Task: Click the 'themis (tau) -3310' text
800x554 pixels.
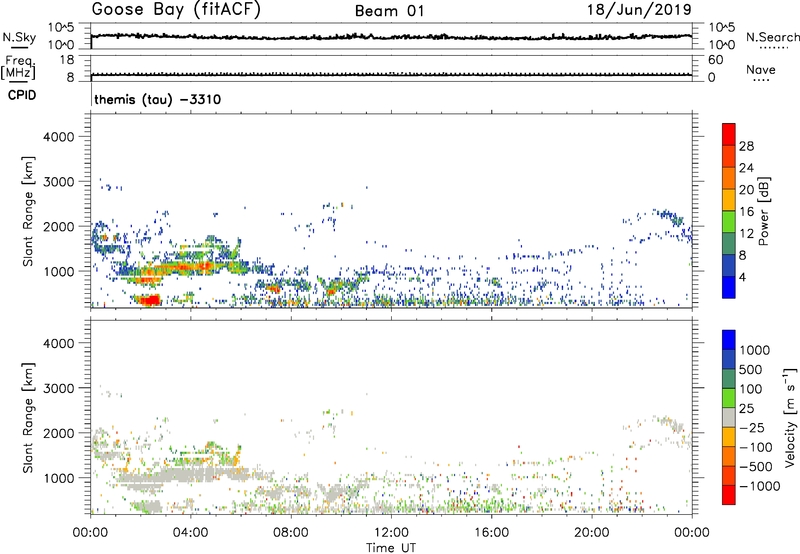Action: pos(158,99)
